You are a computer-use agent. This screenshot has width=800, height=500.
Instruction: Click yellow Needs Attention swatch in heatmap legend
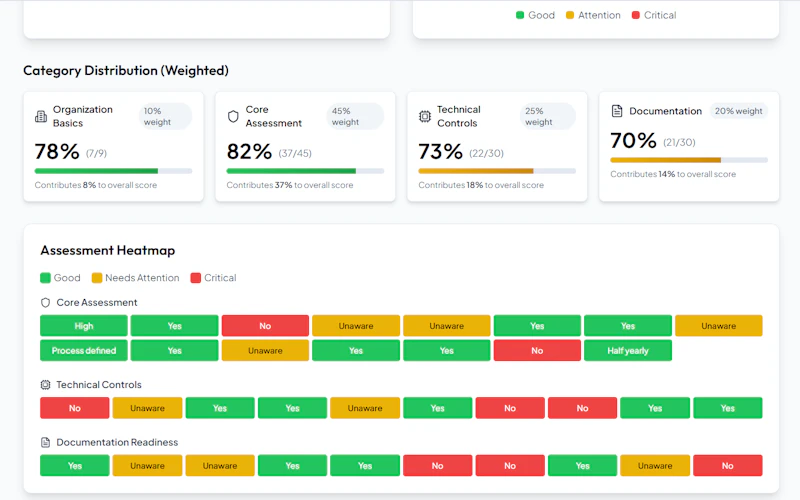click(x=97, y=278)
